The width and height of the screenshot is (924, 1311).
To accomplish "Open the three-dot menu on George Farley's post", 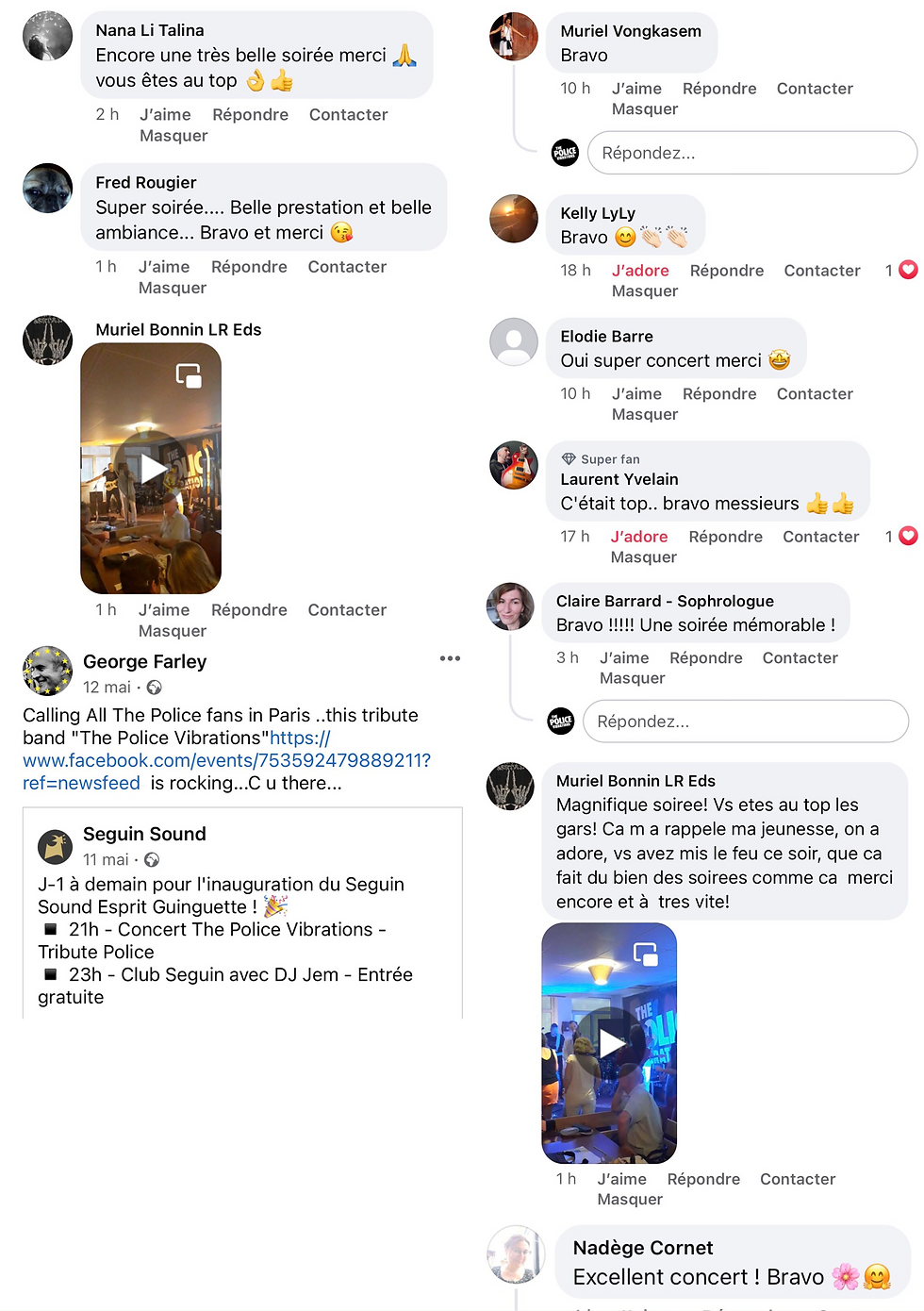I will (450, 658).
